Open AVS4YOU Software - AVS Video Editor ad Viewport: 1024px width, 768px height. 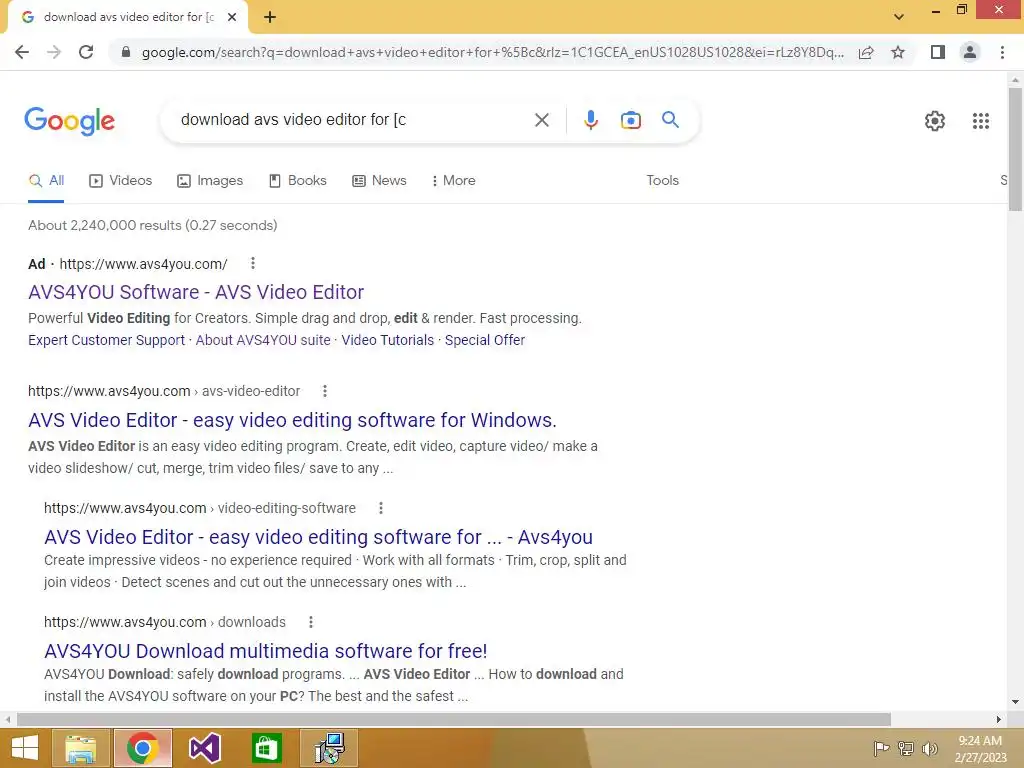pyautogui.click(x=196, y=292)
